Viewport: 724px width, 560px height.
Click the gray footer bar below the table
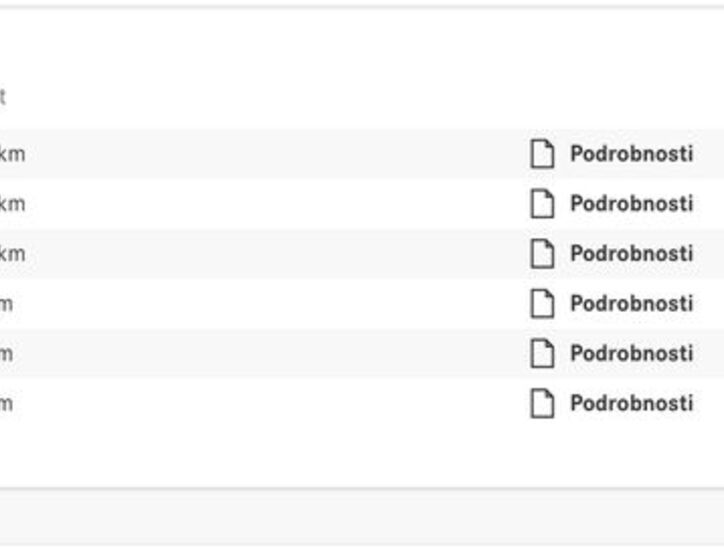(362, 517)
